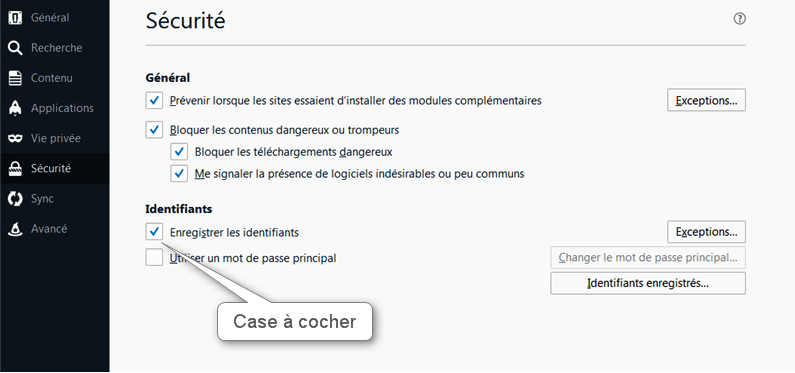Click the Général sidebar icon

click(x=16, y=18)
